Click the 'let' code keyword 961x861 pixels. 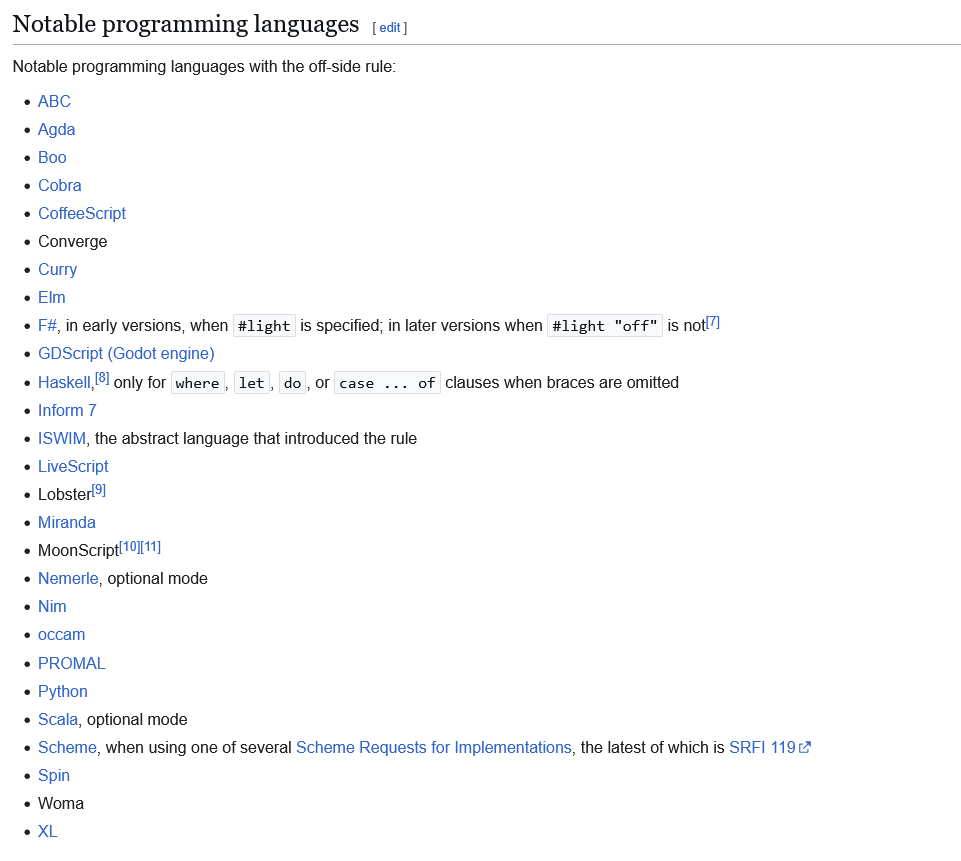[x=251, y=383]
